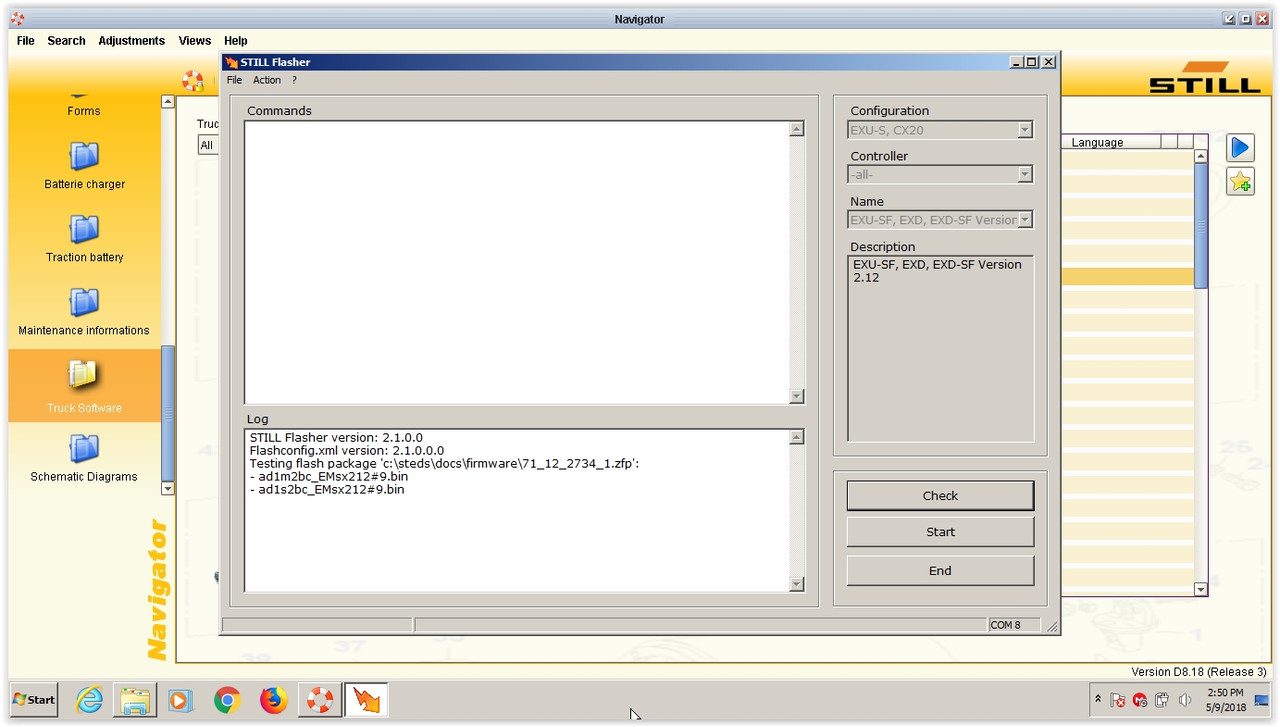Click the Version D8.18 (Release 3) text
The width and height of the screenshot is (1280, 727).
coord(1199,672)
